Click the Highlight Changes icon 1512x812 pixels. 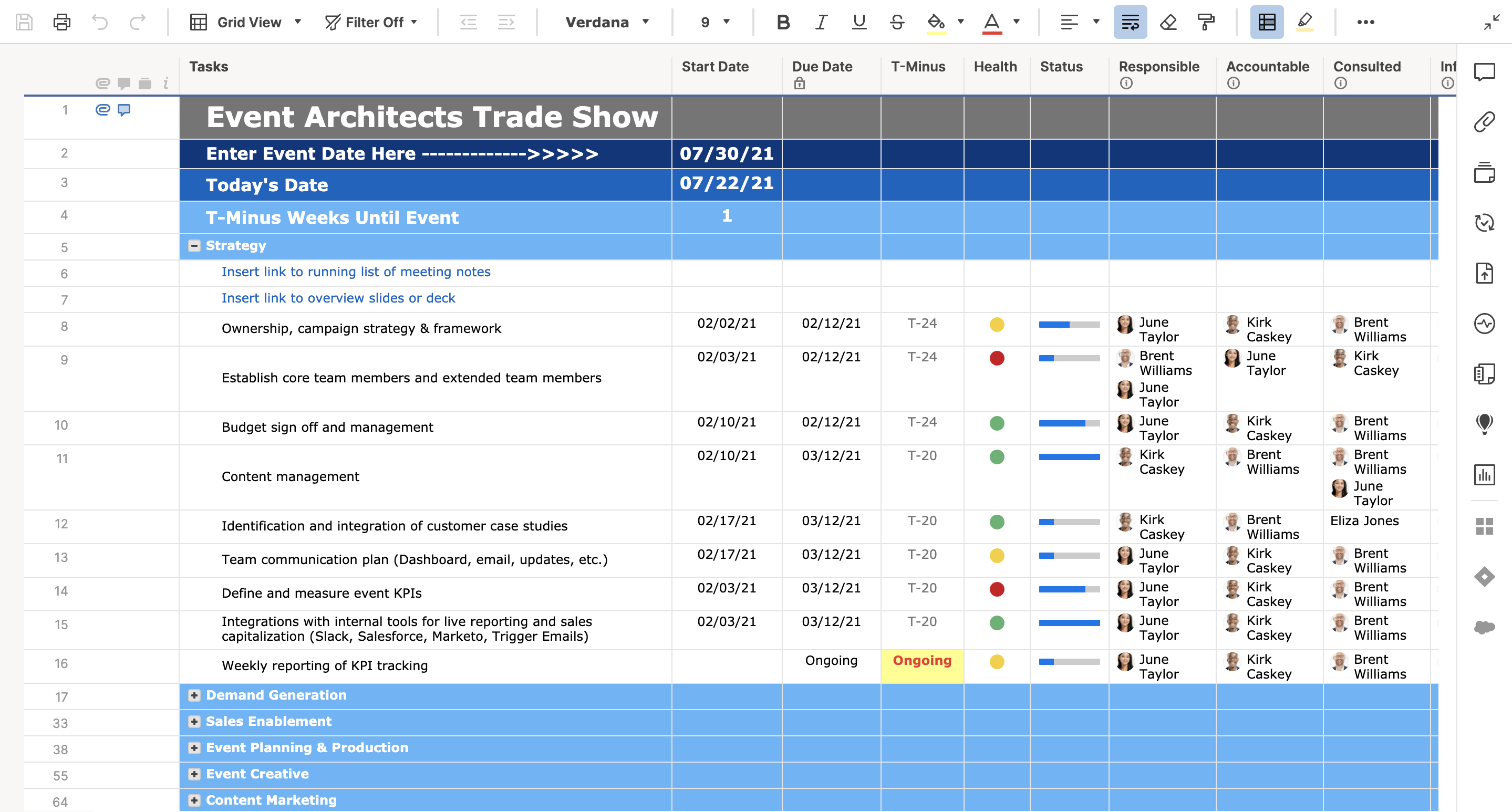[x=1304, y=22]
